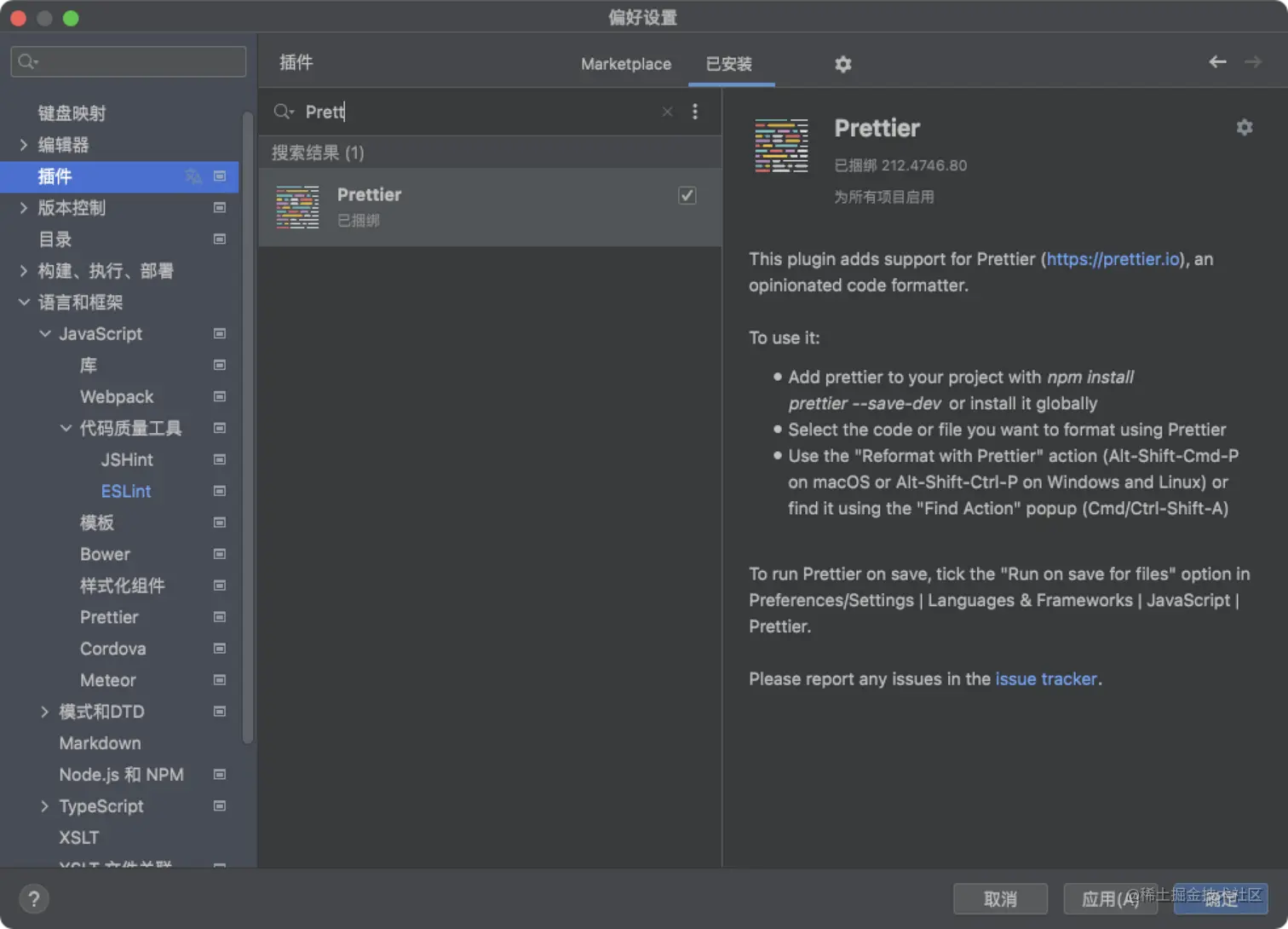Image resolution: width=1288 pixels, height=929 pixels.
Task: Select 目录 in the settings tree
Action: pyautogui.click(x=55, y=239)
